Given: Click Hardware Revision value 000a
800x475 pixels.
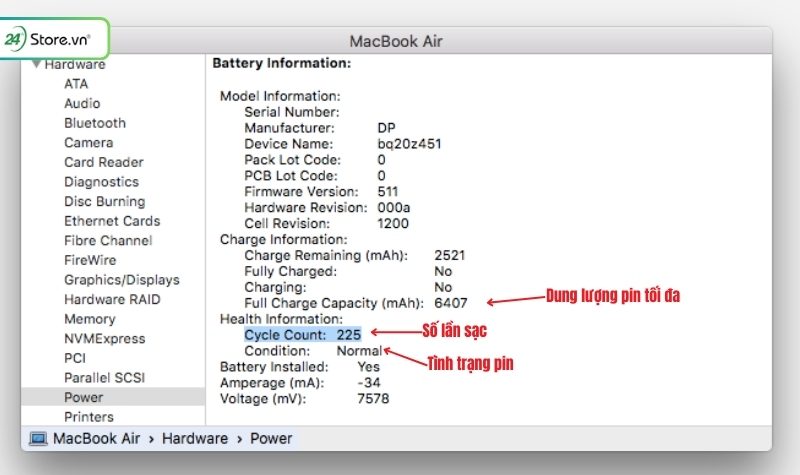Looking at the screenshot, I should [x=394, y=208].
